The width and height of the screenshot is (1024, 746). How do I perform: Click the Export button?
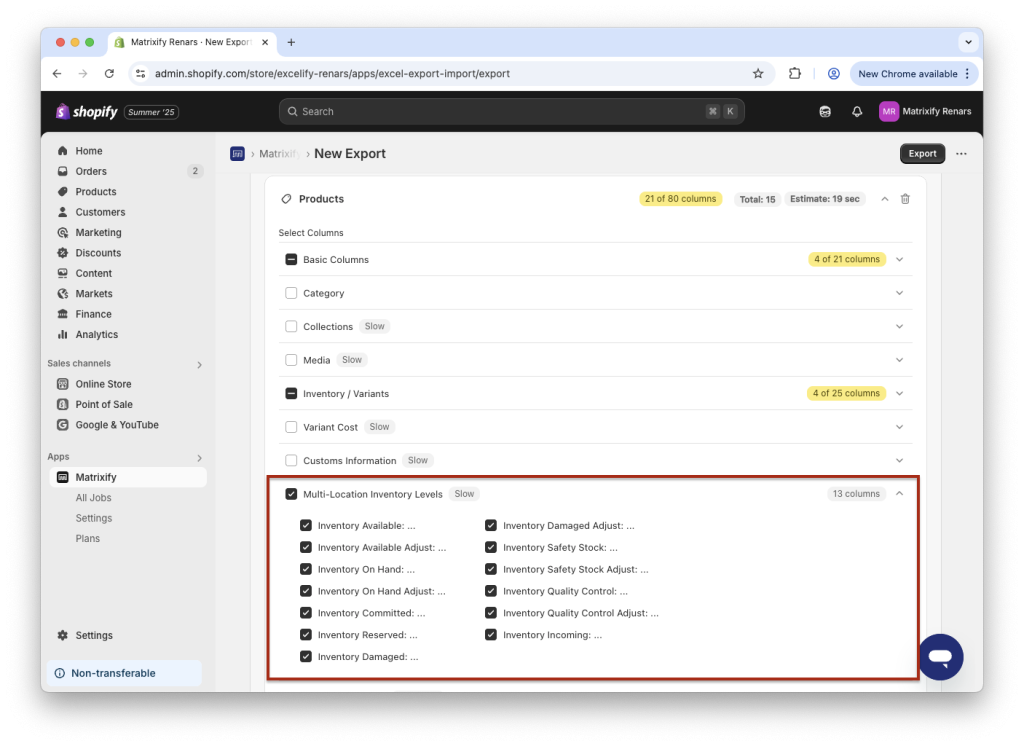921,153
